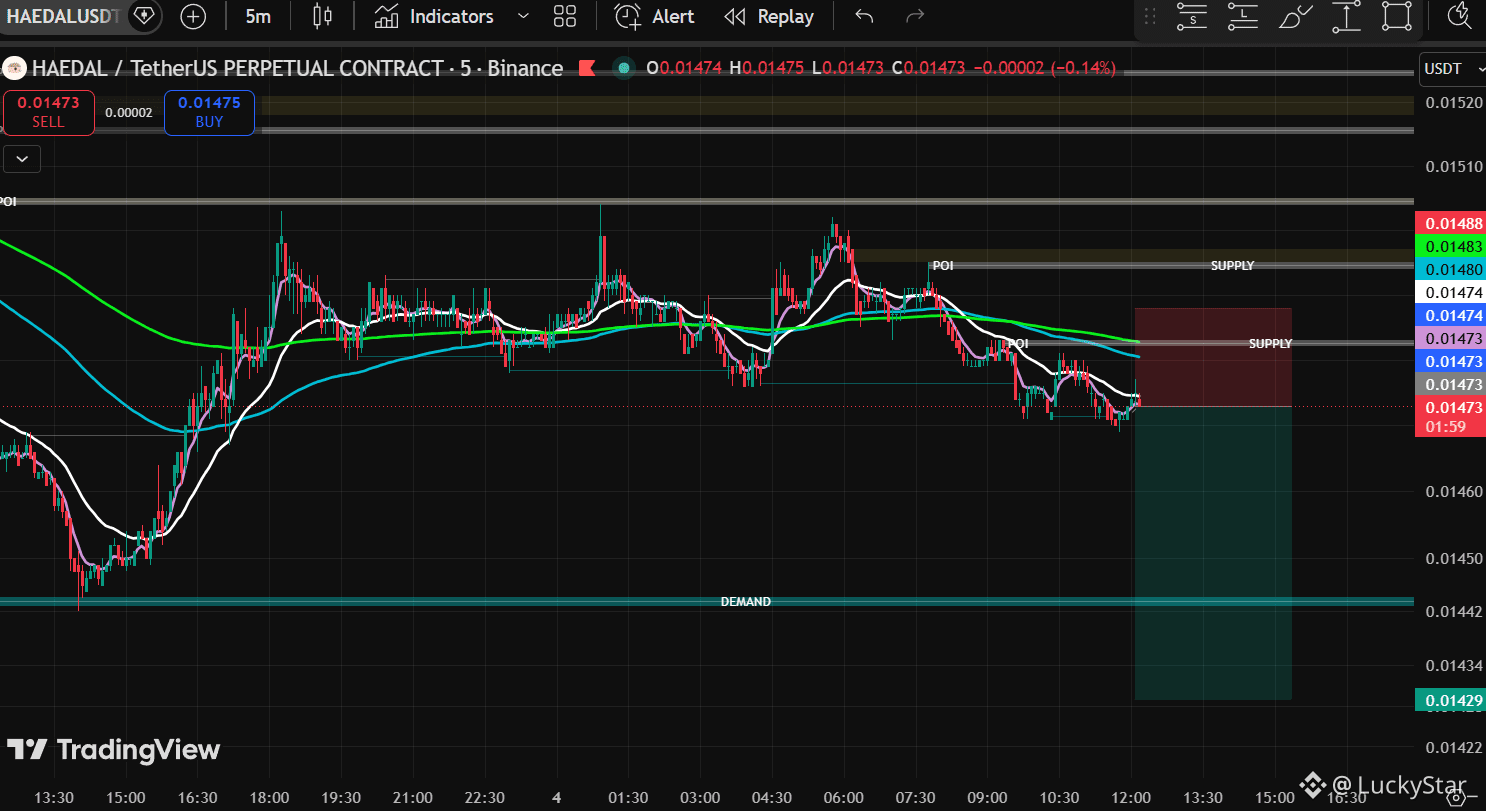Click the teal 0.01429 target price label

[x=1451, y=700]
